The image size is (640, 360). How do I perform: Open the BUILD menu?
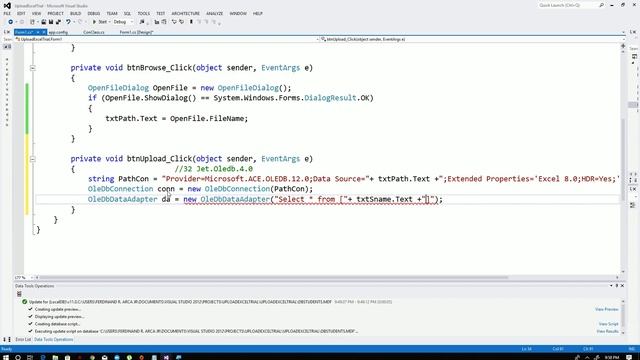tap(76, 13)
